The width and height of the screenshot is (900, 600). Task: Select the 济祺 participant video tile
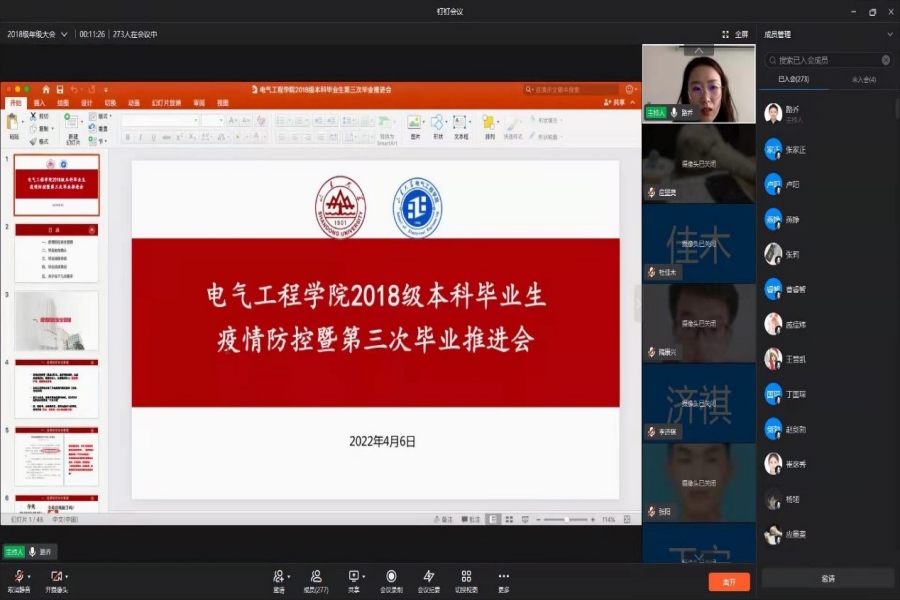(699, 402)
